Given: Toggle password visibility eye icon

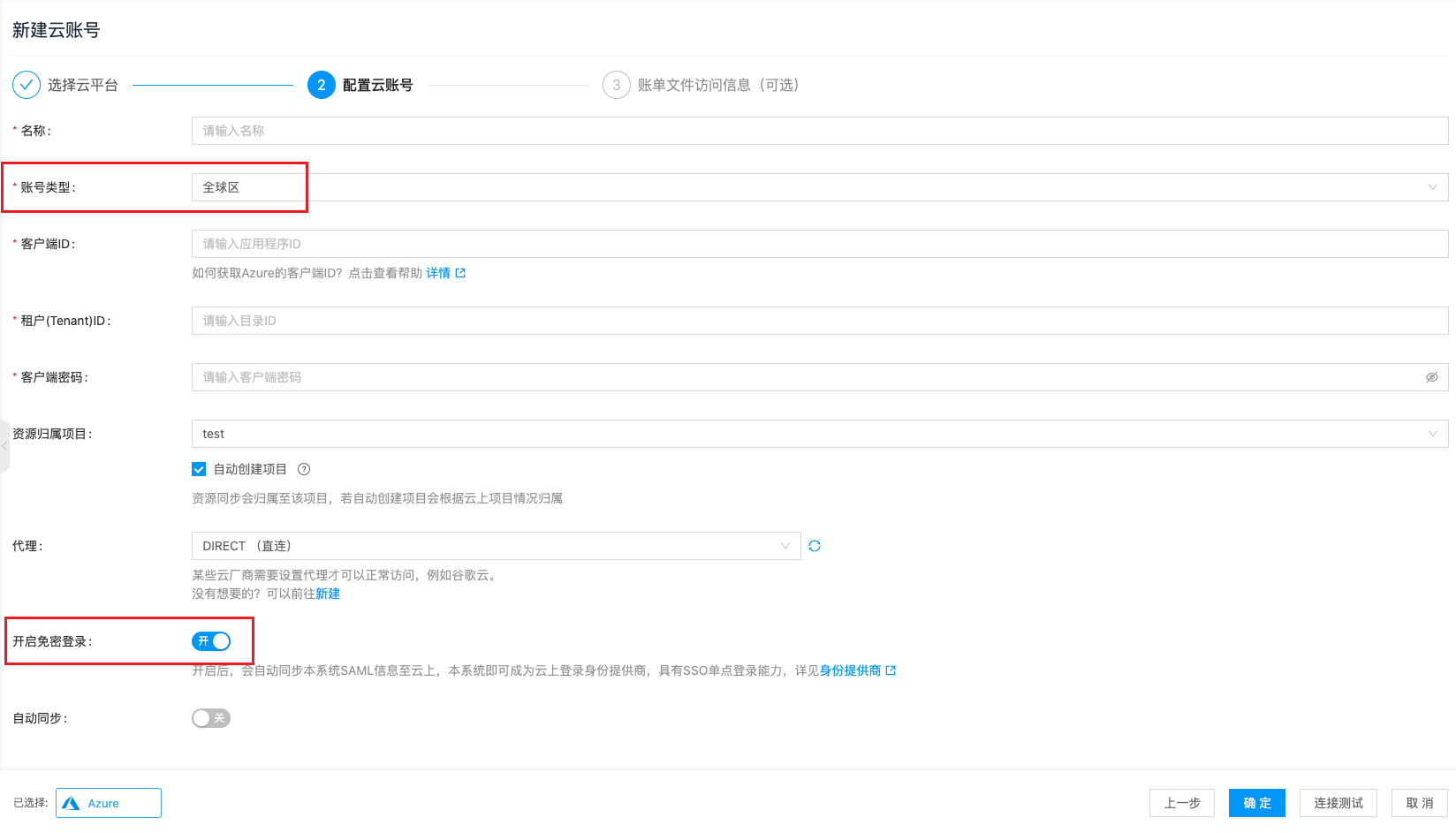Looking at the screenshot, I should pyautogui.click(x=1431, y=377).
